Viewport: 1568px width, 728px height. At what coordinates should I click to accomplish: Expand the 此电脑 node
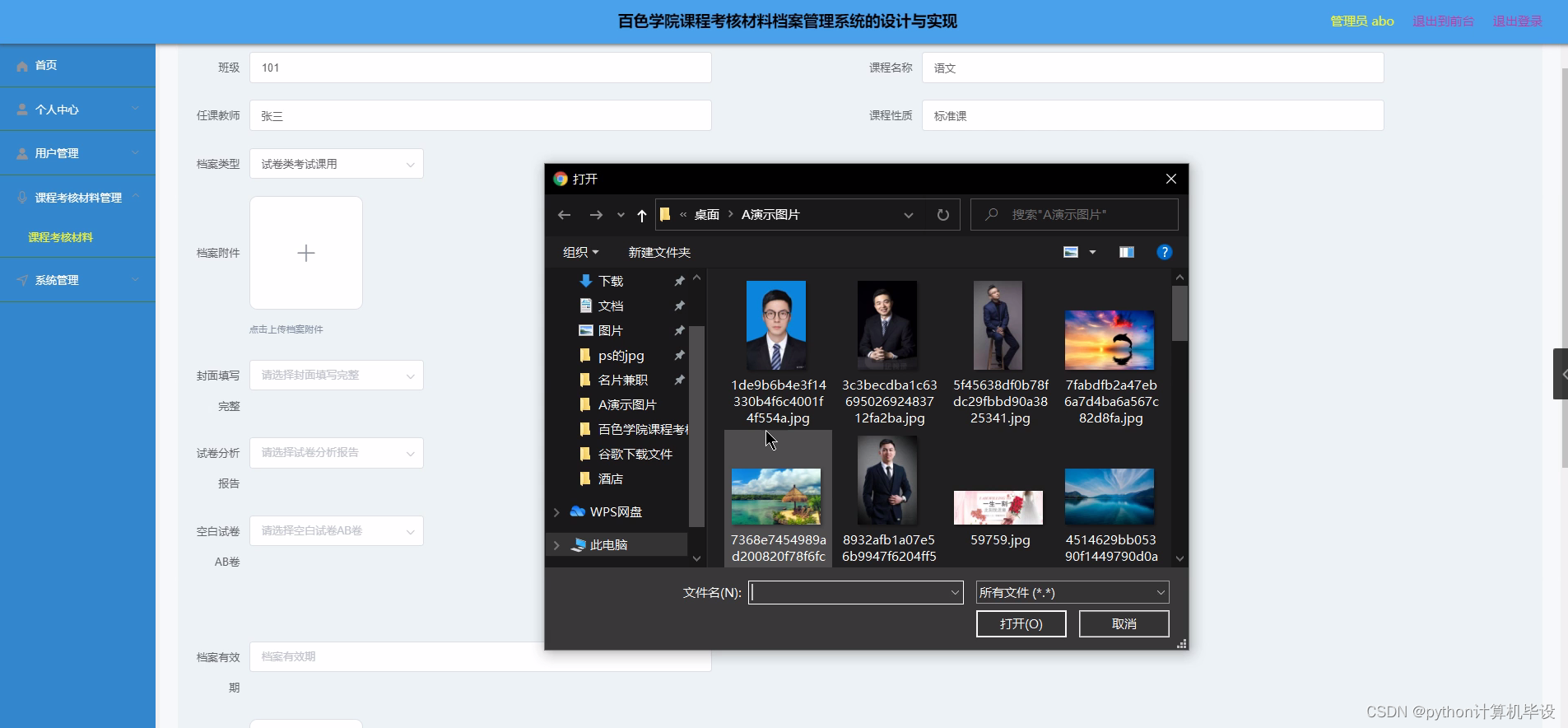[x=556, y=545]
